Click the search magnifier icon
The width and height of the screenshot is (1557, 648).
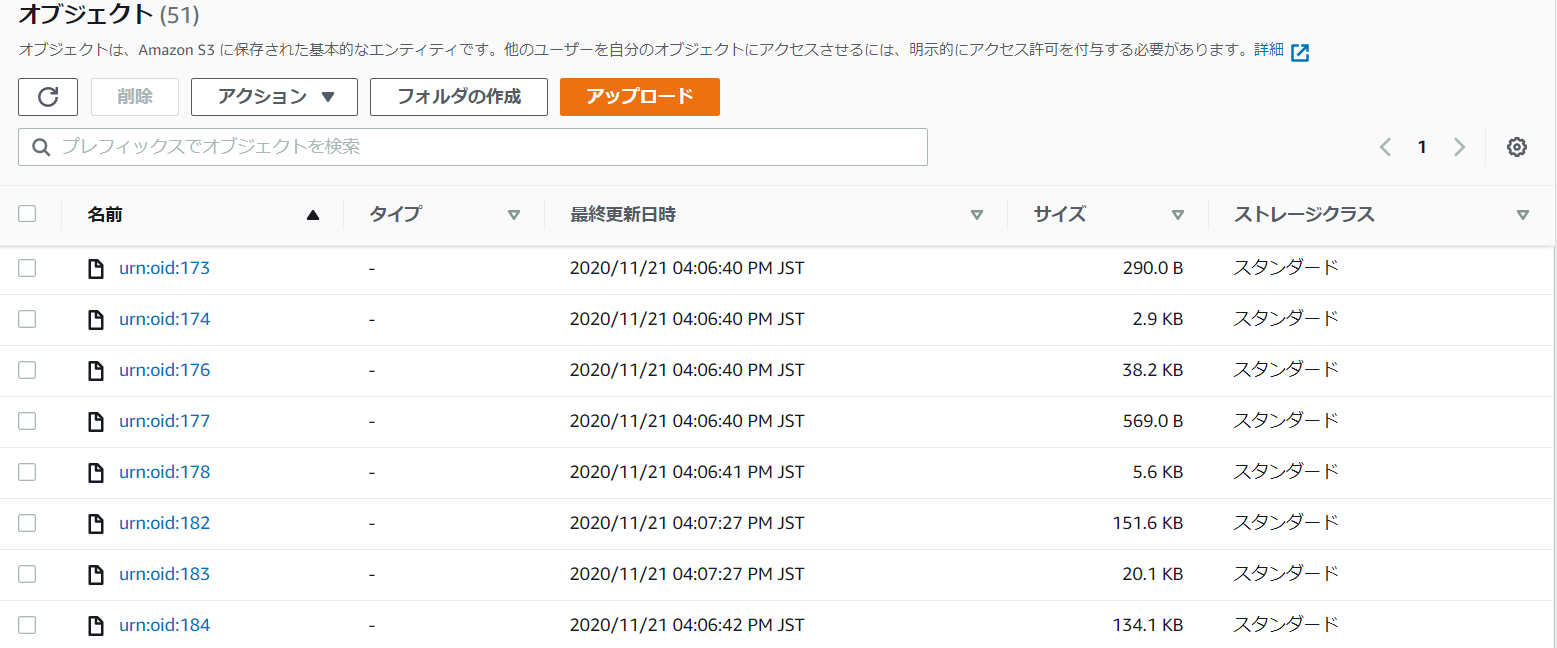[41, 147]
